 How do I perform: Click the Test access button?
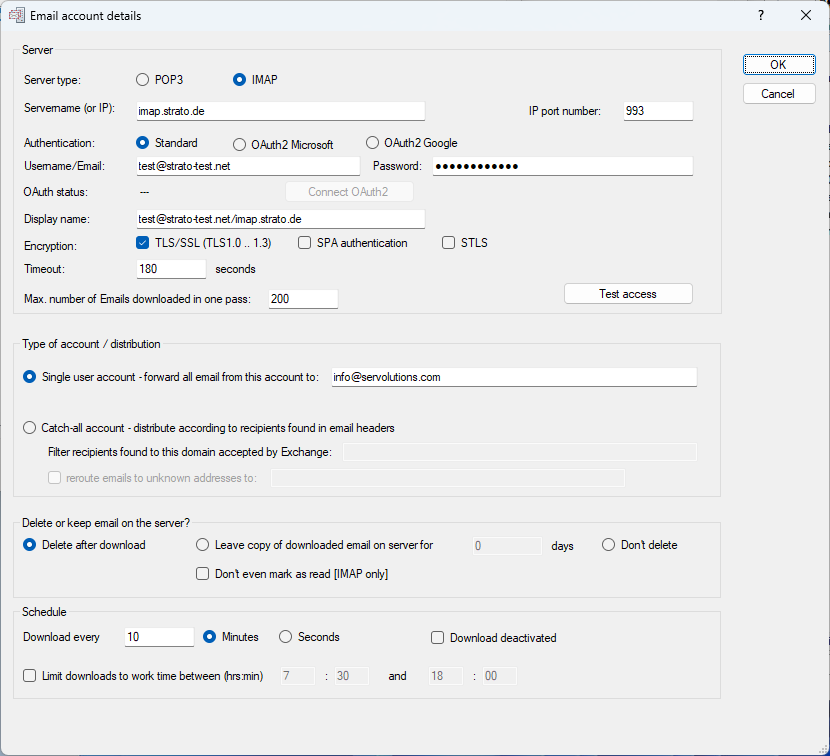pos(628,294)
